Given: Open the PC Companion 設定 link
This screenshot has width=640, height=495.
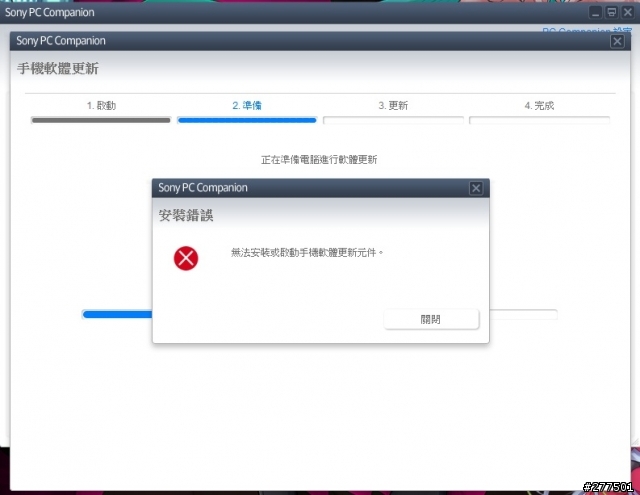Looking at the screenshot, I should click(587, 30).
